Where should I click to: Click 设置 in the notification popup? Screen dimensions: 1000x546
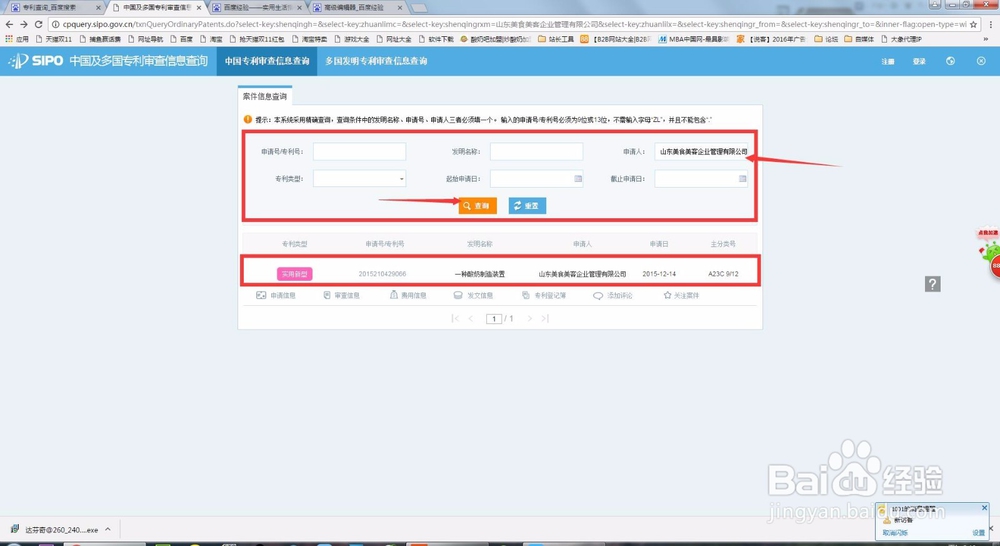[978, 533]
